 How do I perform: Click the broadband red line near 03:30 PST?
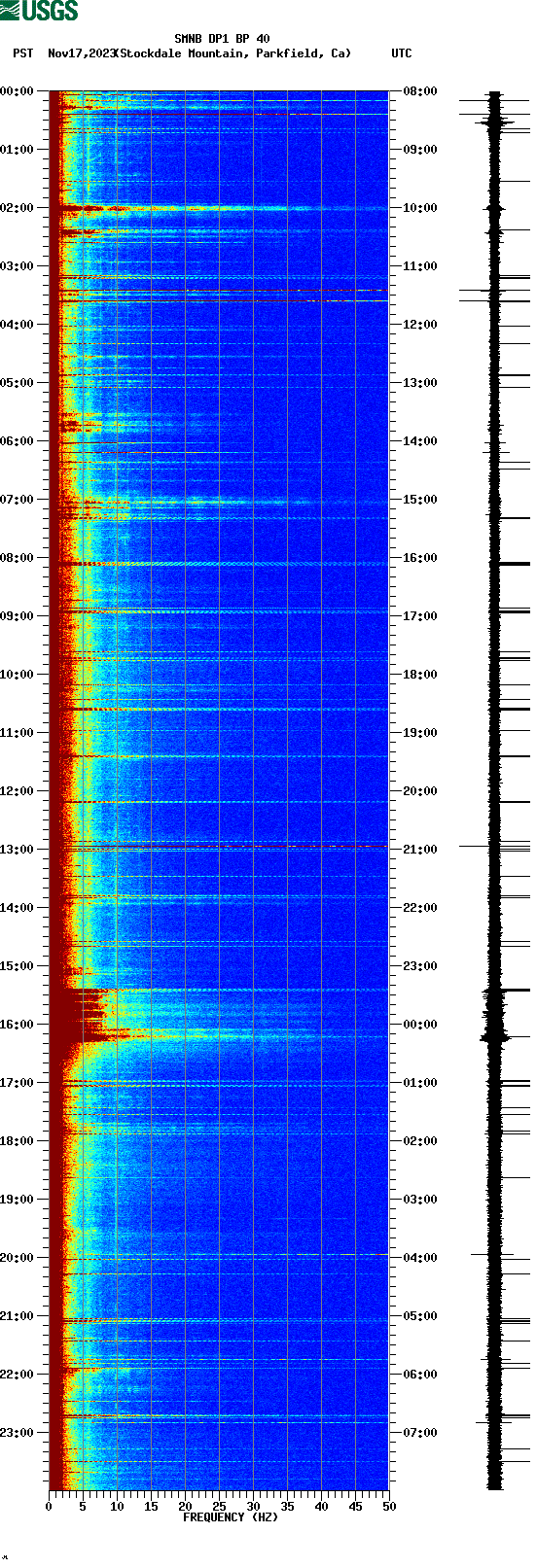click(219, 291)
